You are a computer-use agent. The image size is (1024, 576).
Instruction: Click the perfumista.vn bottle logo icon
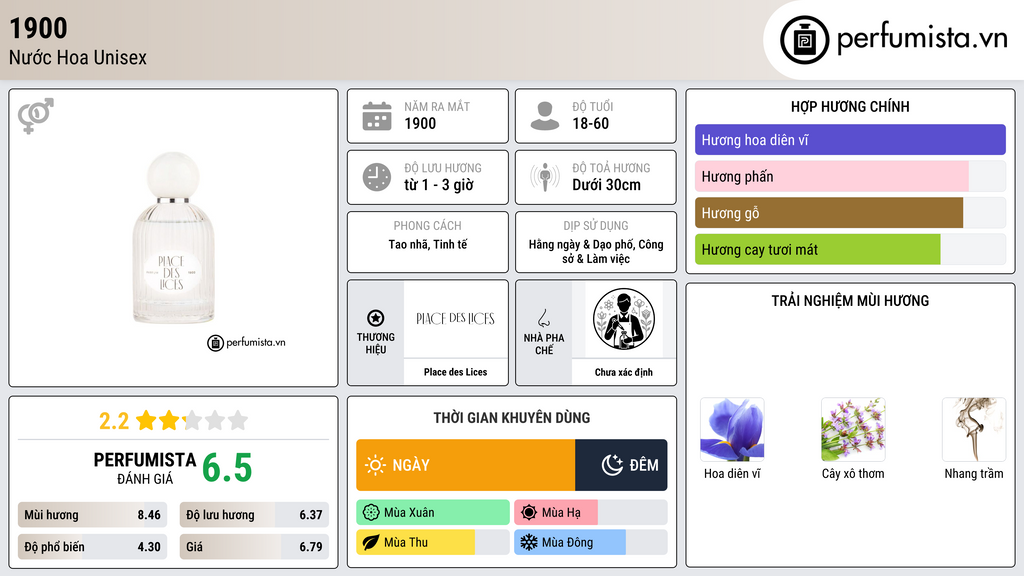click(804, 40)
